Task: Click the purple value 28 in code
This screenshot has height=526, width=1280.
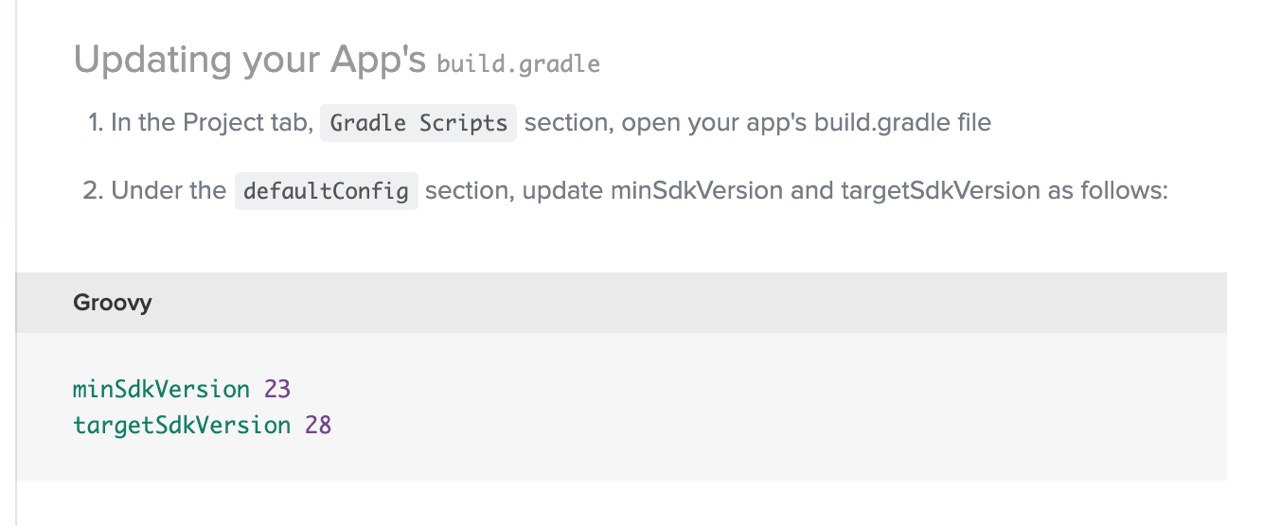Action: [318, 425]
